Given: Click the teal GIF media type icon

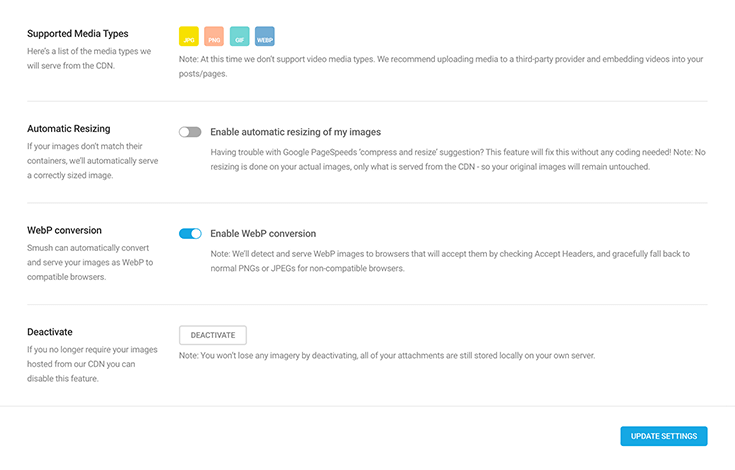Looking at the screenshot, I should tap(239, 36).
